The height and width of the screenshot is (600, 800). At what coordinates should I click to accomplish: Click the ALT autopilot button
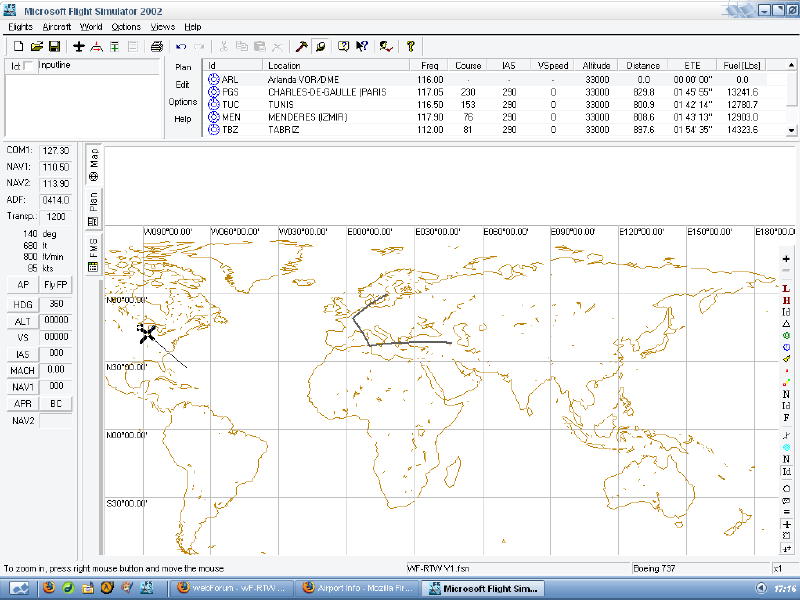pyautogui.click(x=23, y=321)
